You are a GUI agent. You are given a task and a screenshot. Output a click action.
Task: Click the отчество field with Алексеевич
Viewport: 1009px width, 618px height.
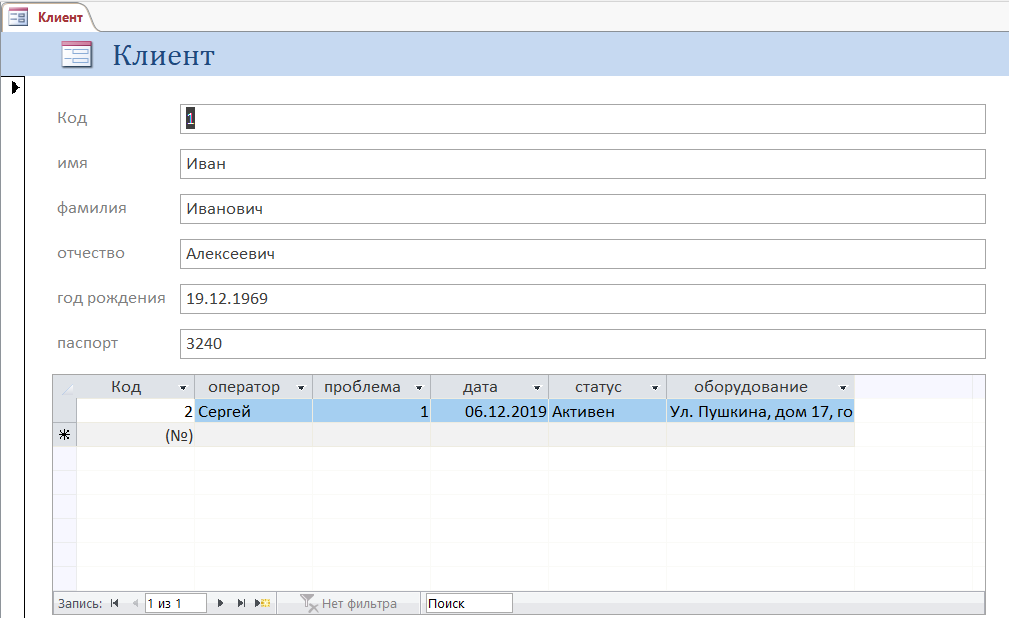pos(582,254)
